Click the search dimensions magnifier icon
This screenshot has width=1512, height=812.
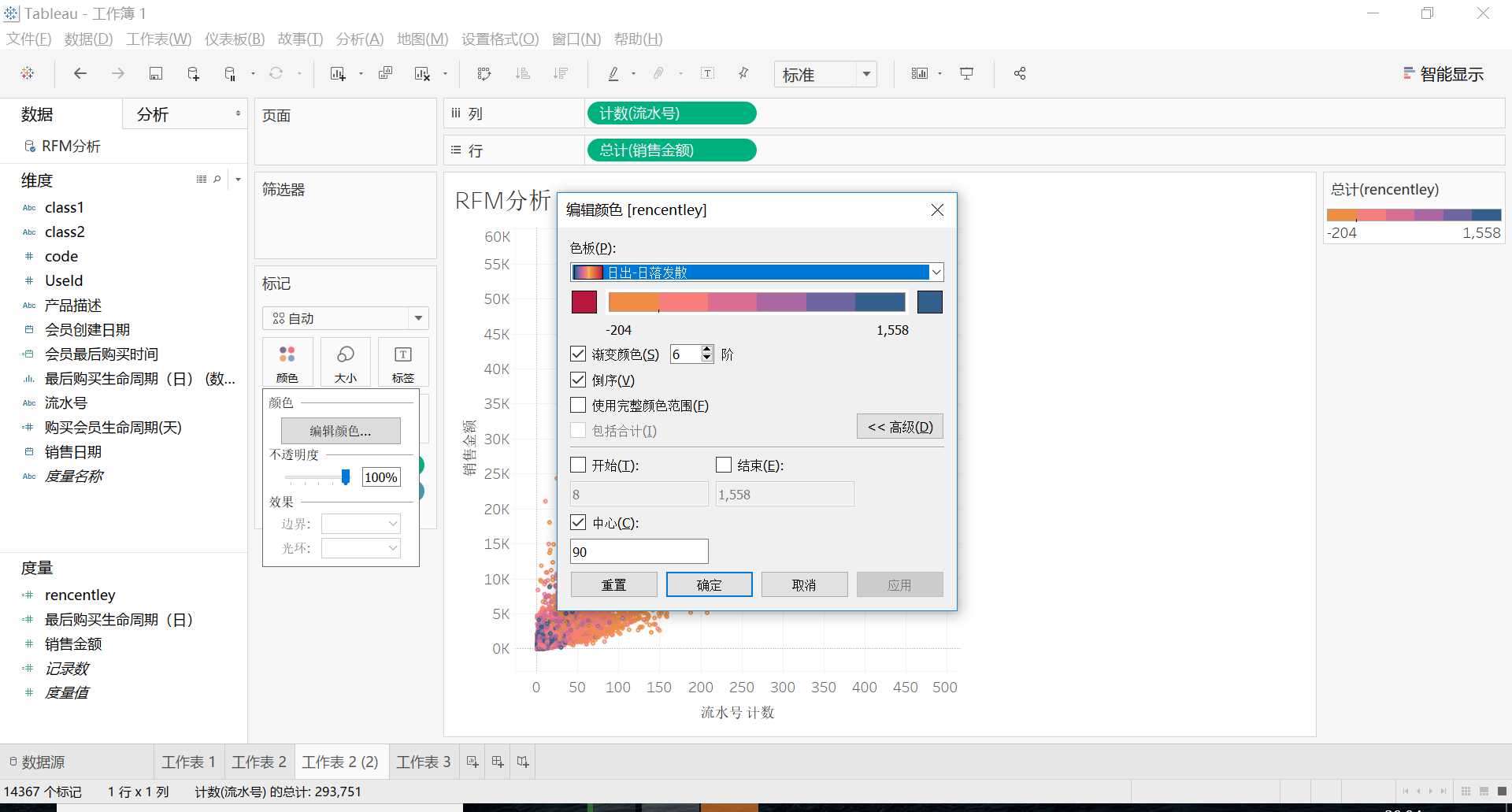pyautogui.click(x=217, y=180)
